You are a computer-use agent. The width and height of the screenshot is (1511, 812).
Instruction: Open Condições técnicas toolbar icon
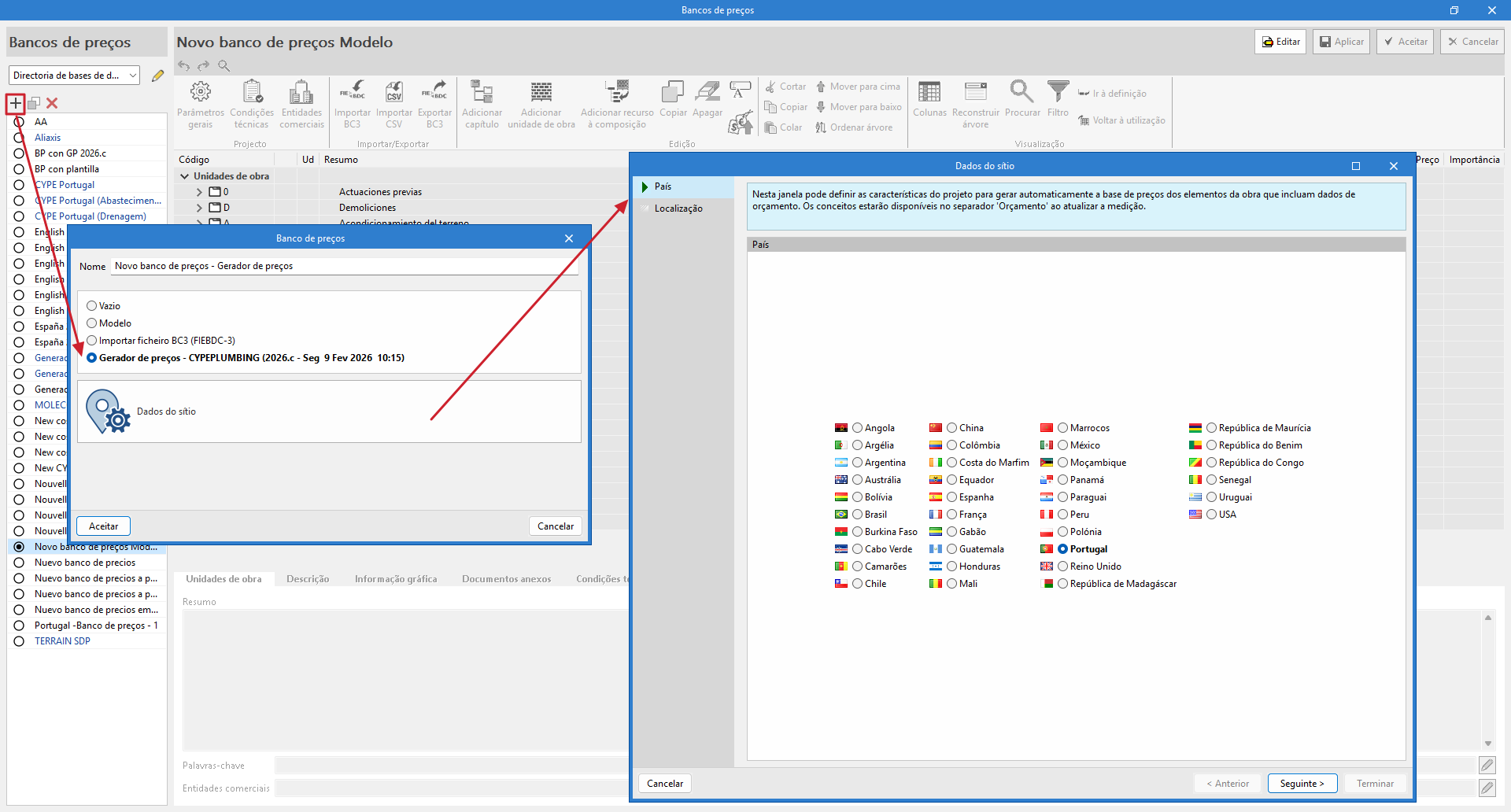click(x=252, y=104)
